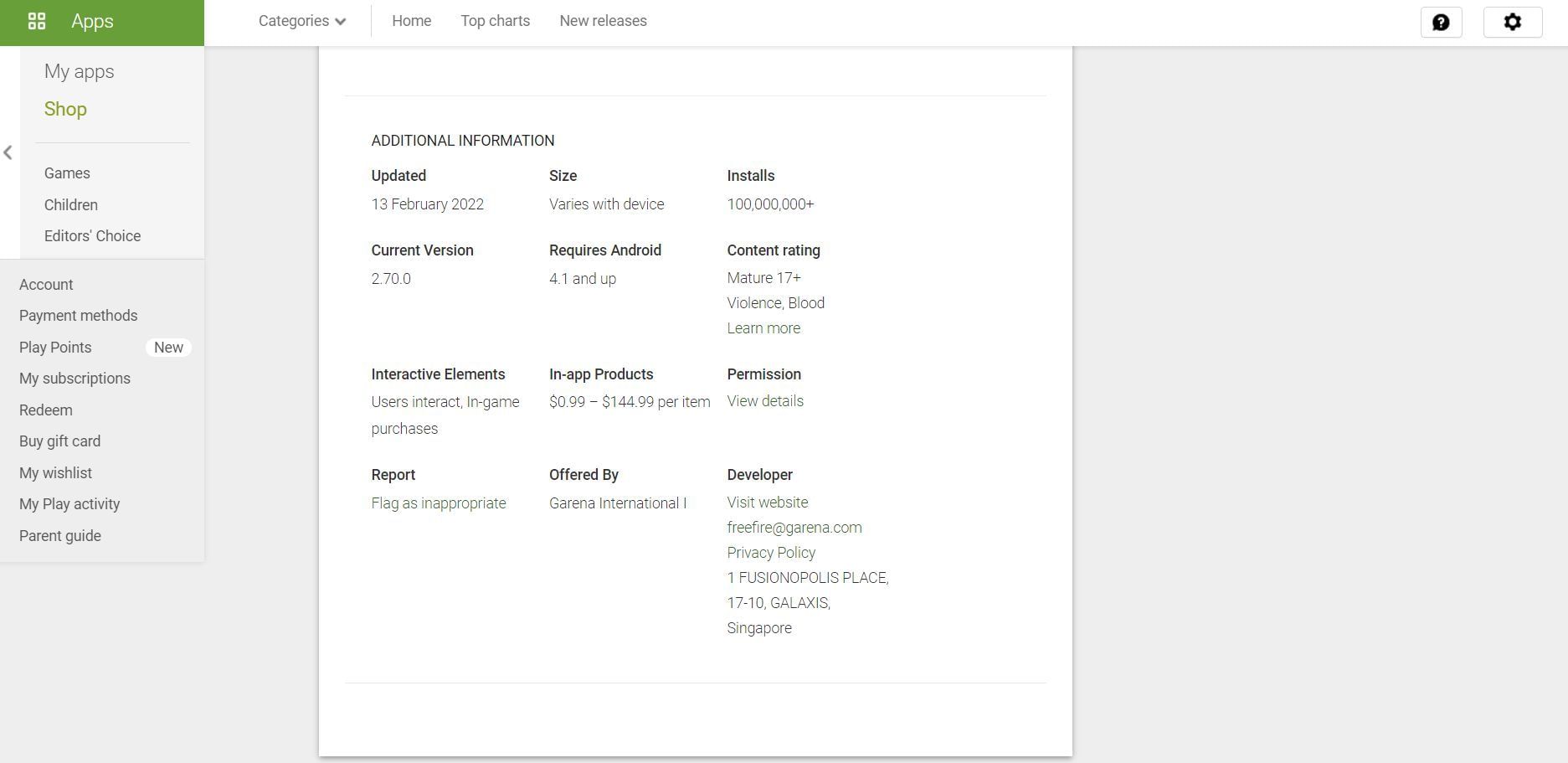1568x763 pixels.
Task: Go to the Home tab
Action: pos(411,21)
